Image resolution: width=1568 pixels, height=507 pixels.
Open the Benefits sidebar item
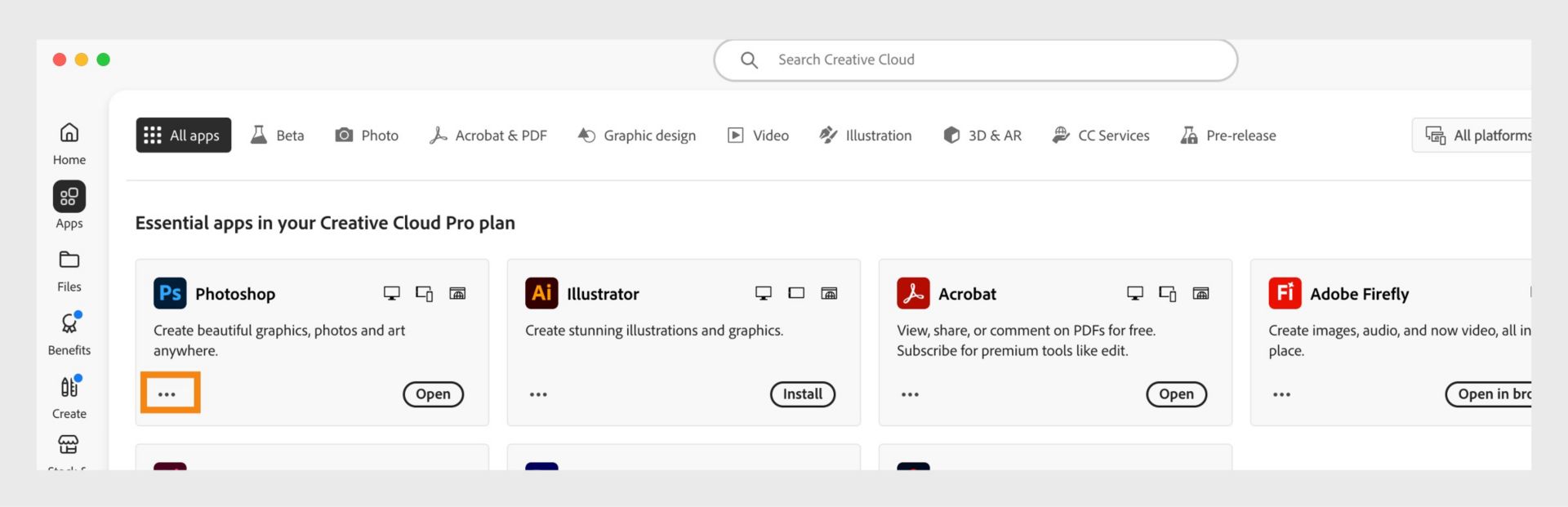click(x=69, y=332)
